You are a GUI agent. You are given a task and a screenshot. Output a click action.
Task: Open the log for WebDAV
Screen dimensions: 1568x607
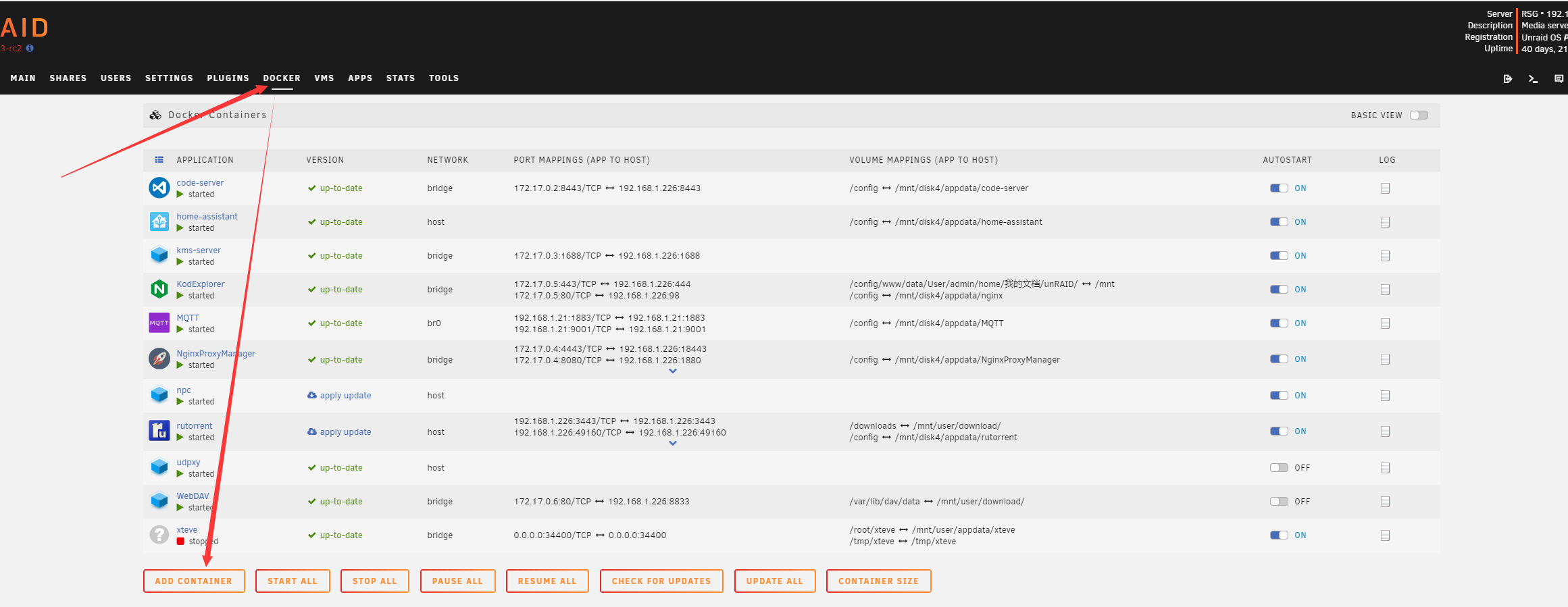tap(1385, 502)
